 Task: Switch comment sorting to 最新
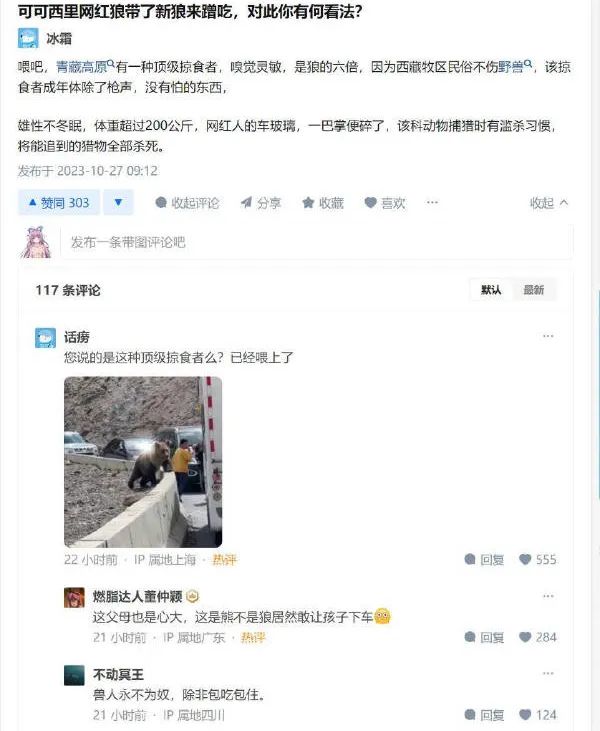[x=534, y=290]
